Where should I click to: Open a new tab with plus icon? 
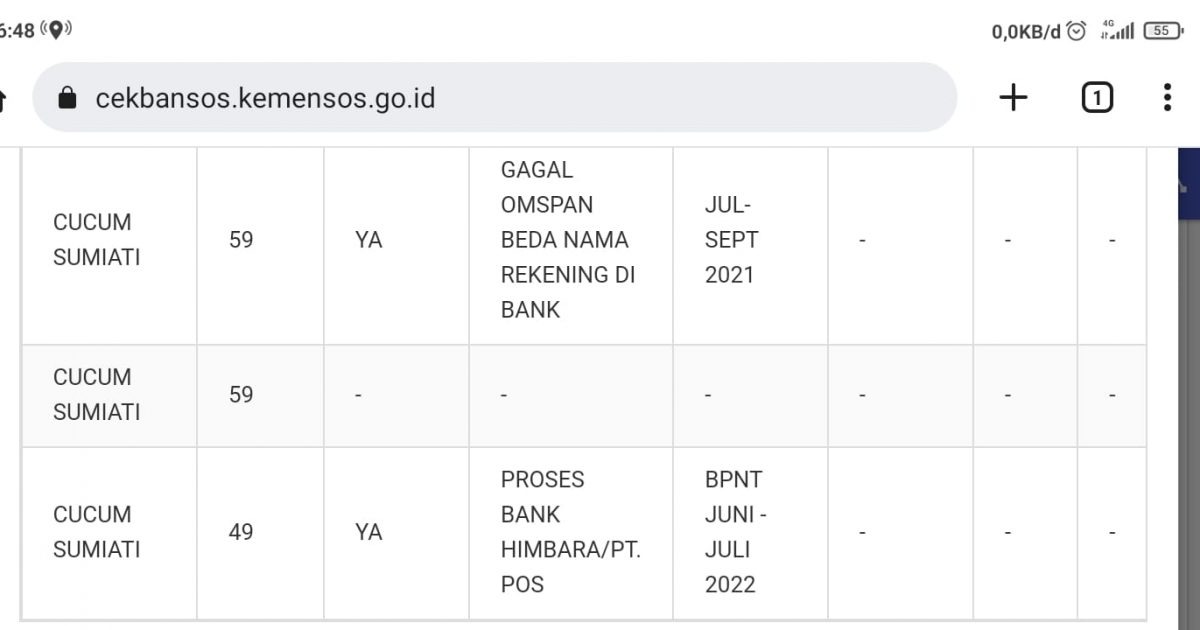[x=1013, y=97]
